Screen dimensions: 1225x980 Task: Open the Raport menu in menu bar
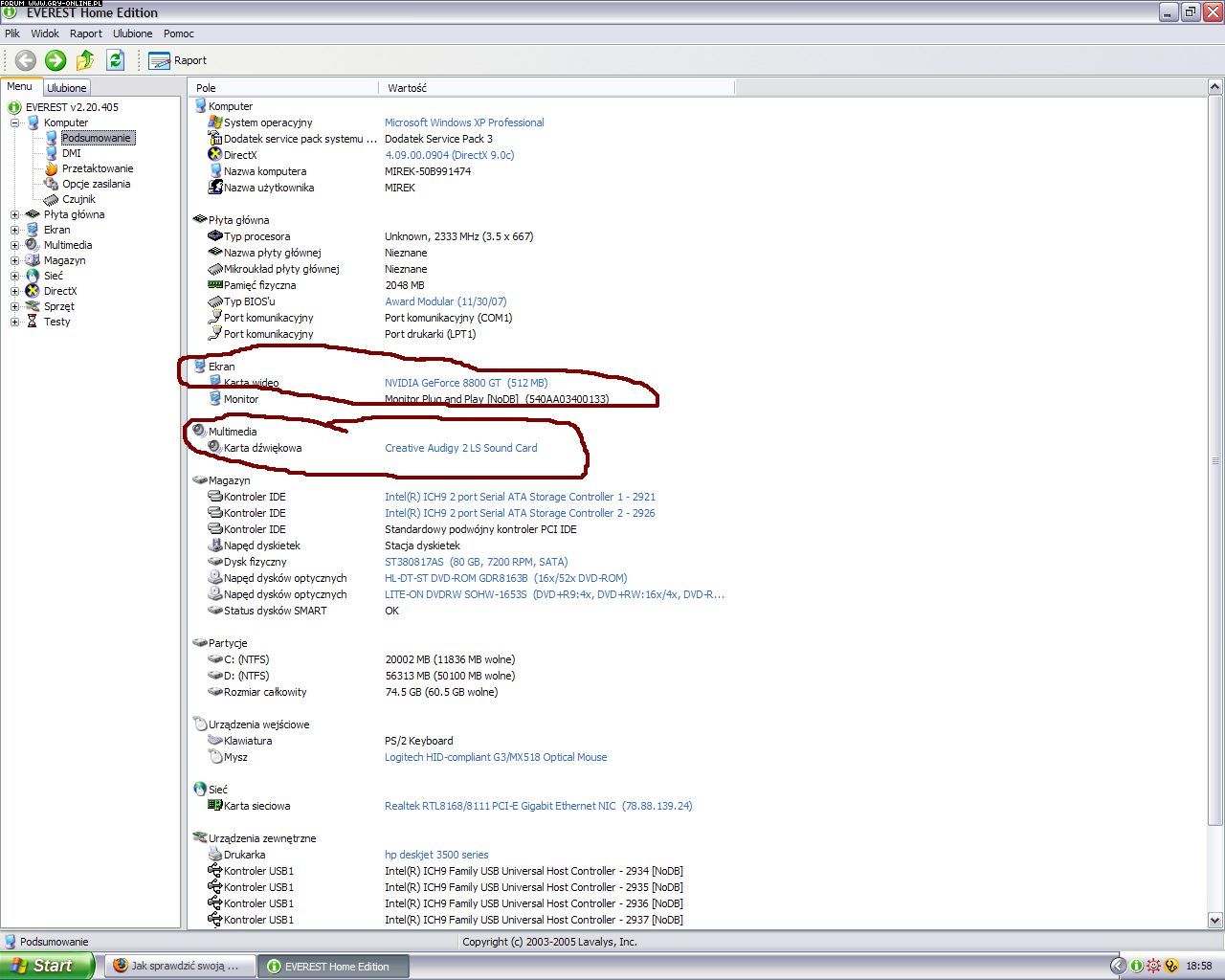tap(86, 33)
